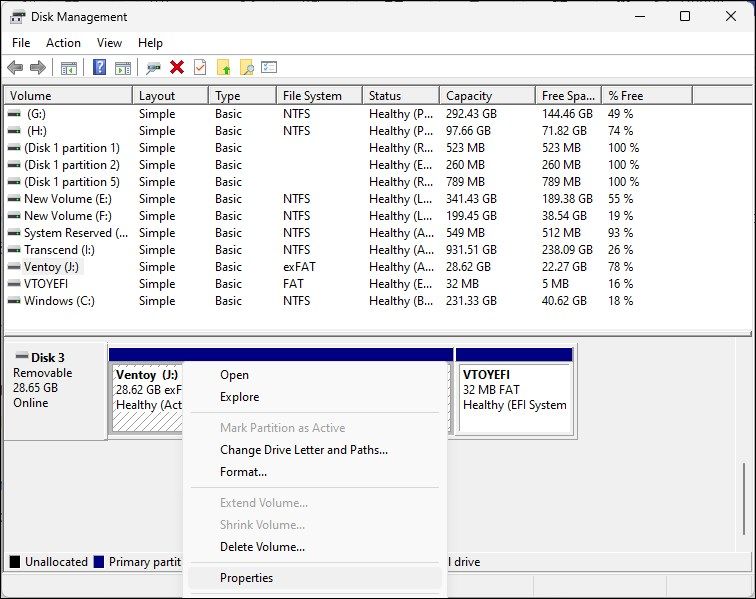Screen dimensions: 756x599
Task: Open the Action menu
Action: [63, 43]
